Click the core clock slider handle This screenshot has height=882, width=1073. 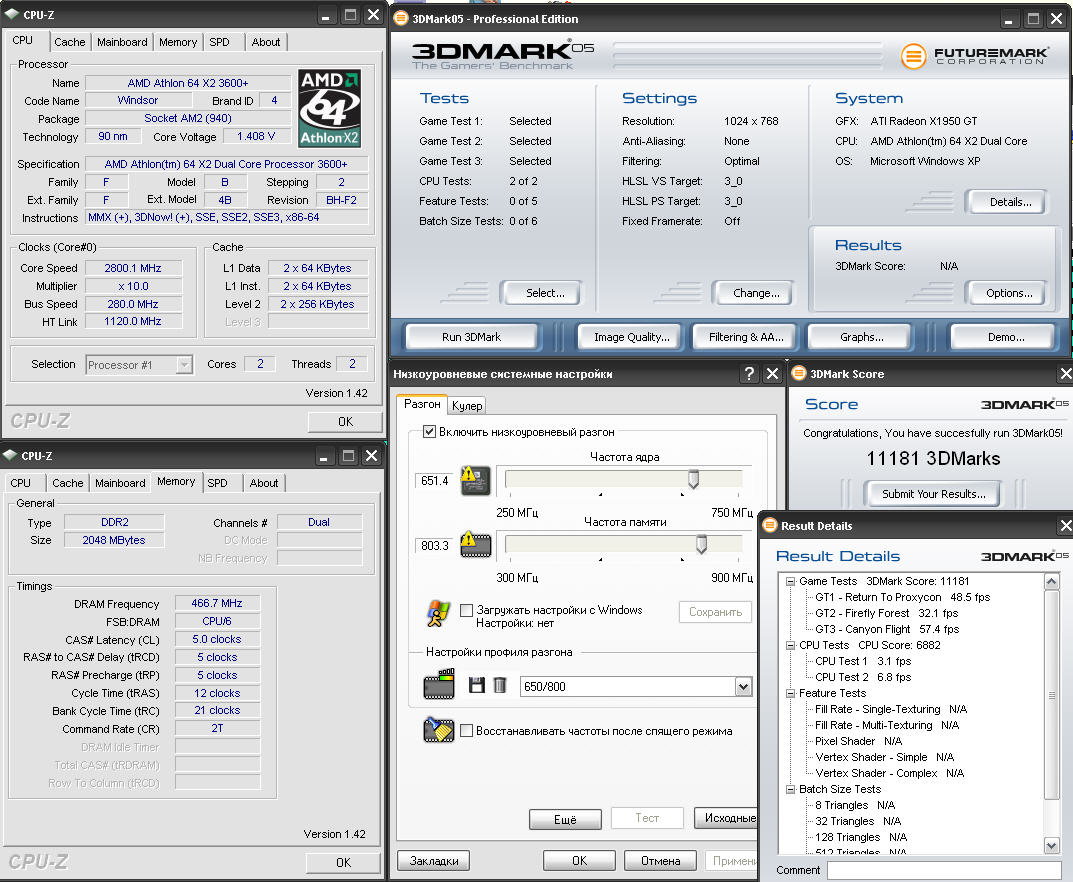pos(693,479)
